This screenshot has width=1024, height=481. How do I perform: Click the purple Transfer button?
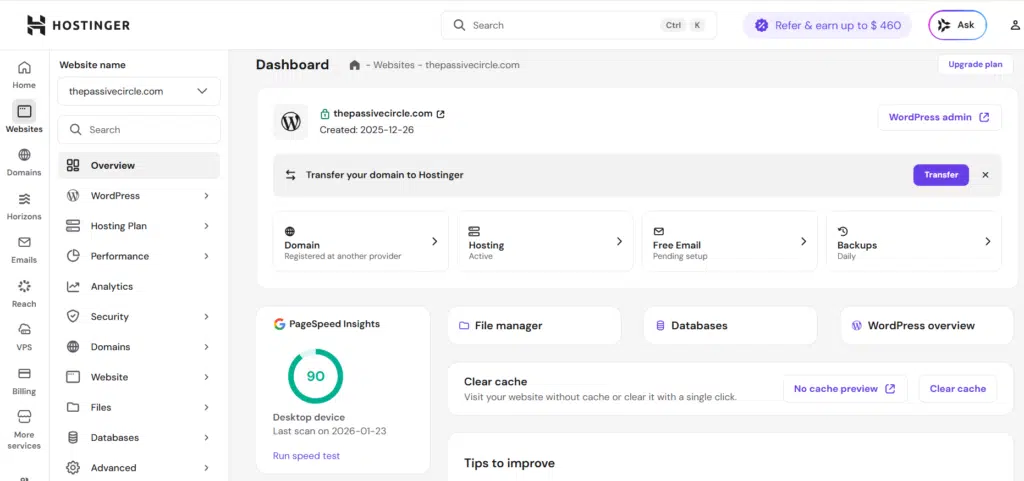click(940, 175)
